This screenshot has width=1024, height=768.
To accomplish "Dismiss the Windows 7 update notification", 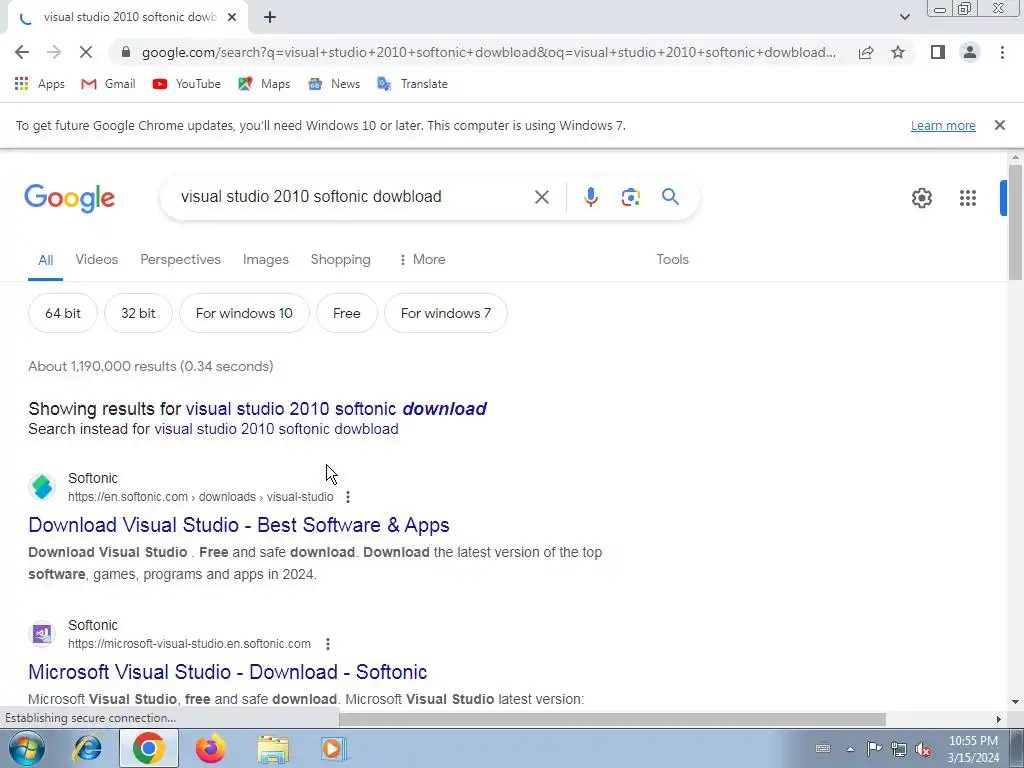I will tap(999, 125).
